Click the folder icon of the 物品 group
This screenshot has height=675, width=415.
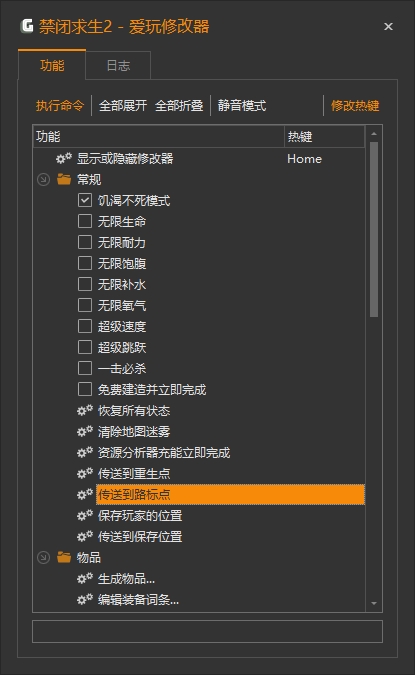pyautogui.click(x=64, y=557)
